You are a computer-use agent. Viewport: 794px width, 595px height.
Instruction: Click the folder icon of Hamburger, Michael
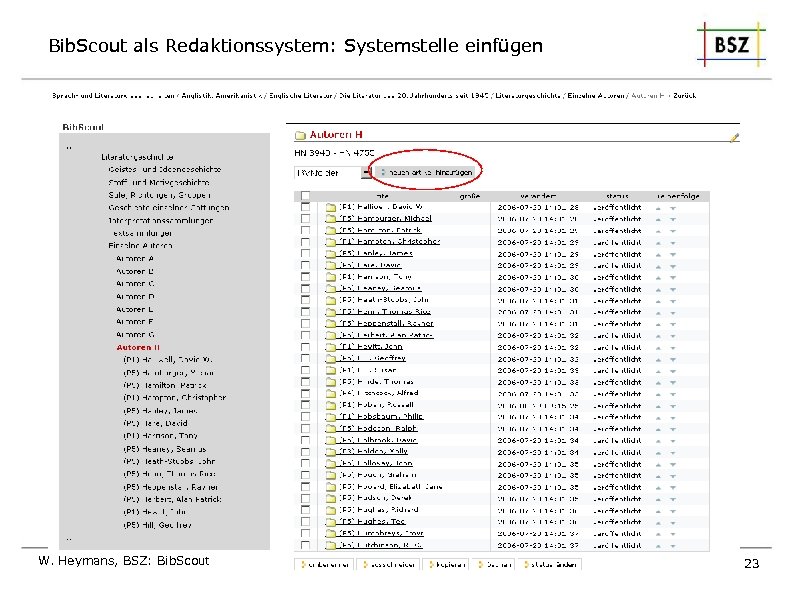tap(331, 219)
